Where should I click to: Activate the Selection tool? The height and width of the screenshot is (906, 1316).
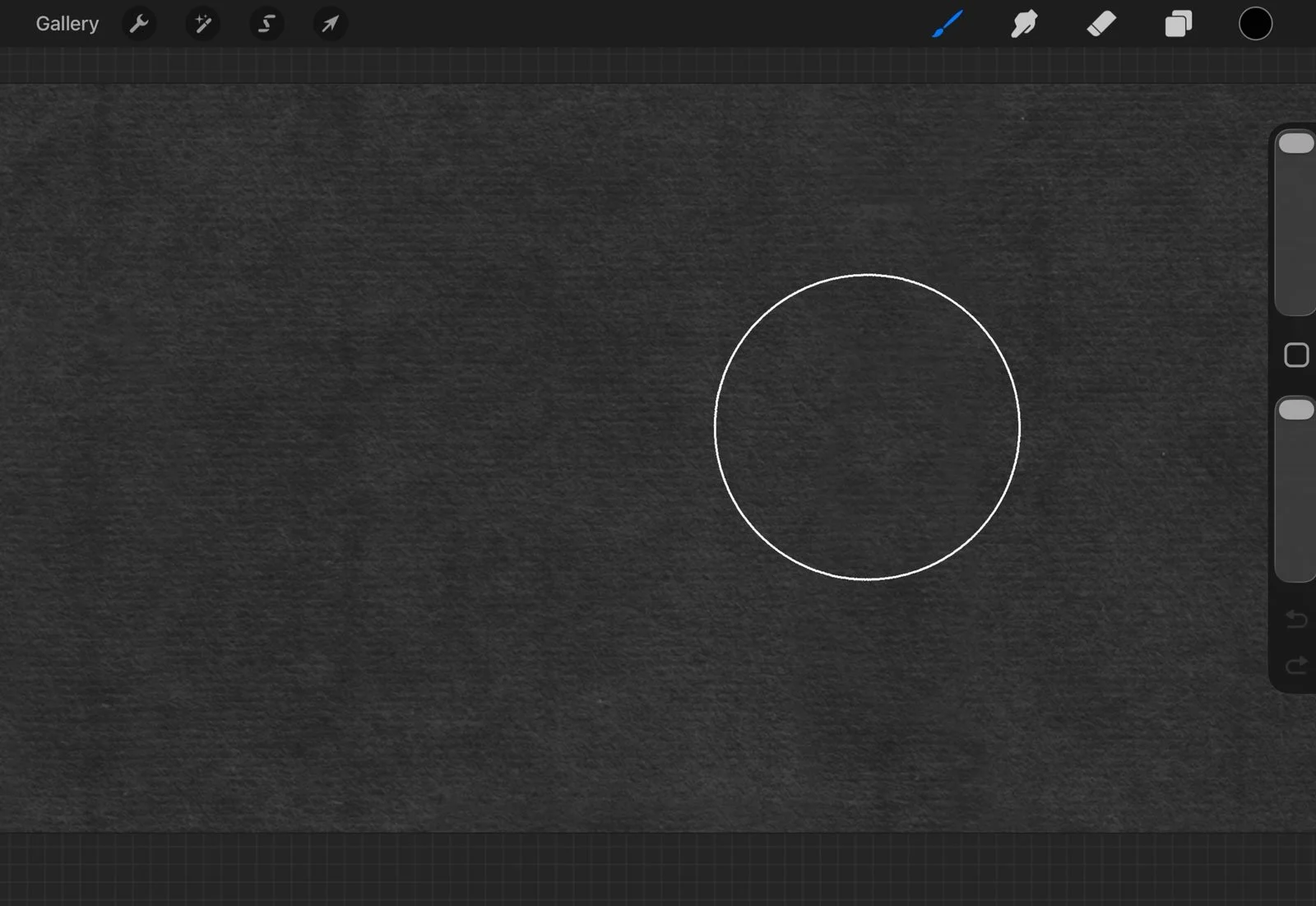coord(266,24)
